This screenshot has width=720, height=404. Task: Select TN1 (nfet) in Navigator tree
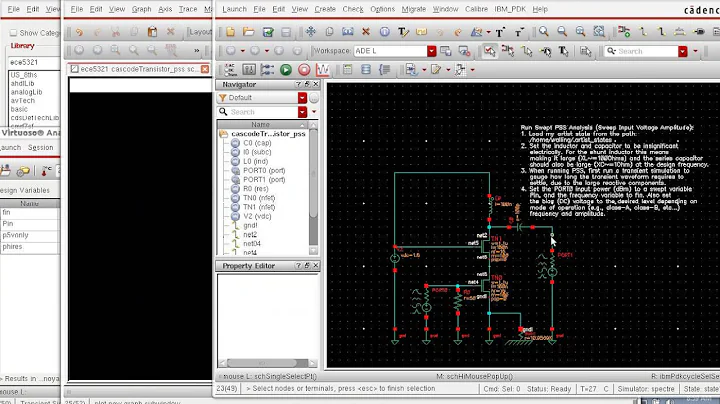[259, 207]
